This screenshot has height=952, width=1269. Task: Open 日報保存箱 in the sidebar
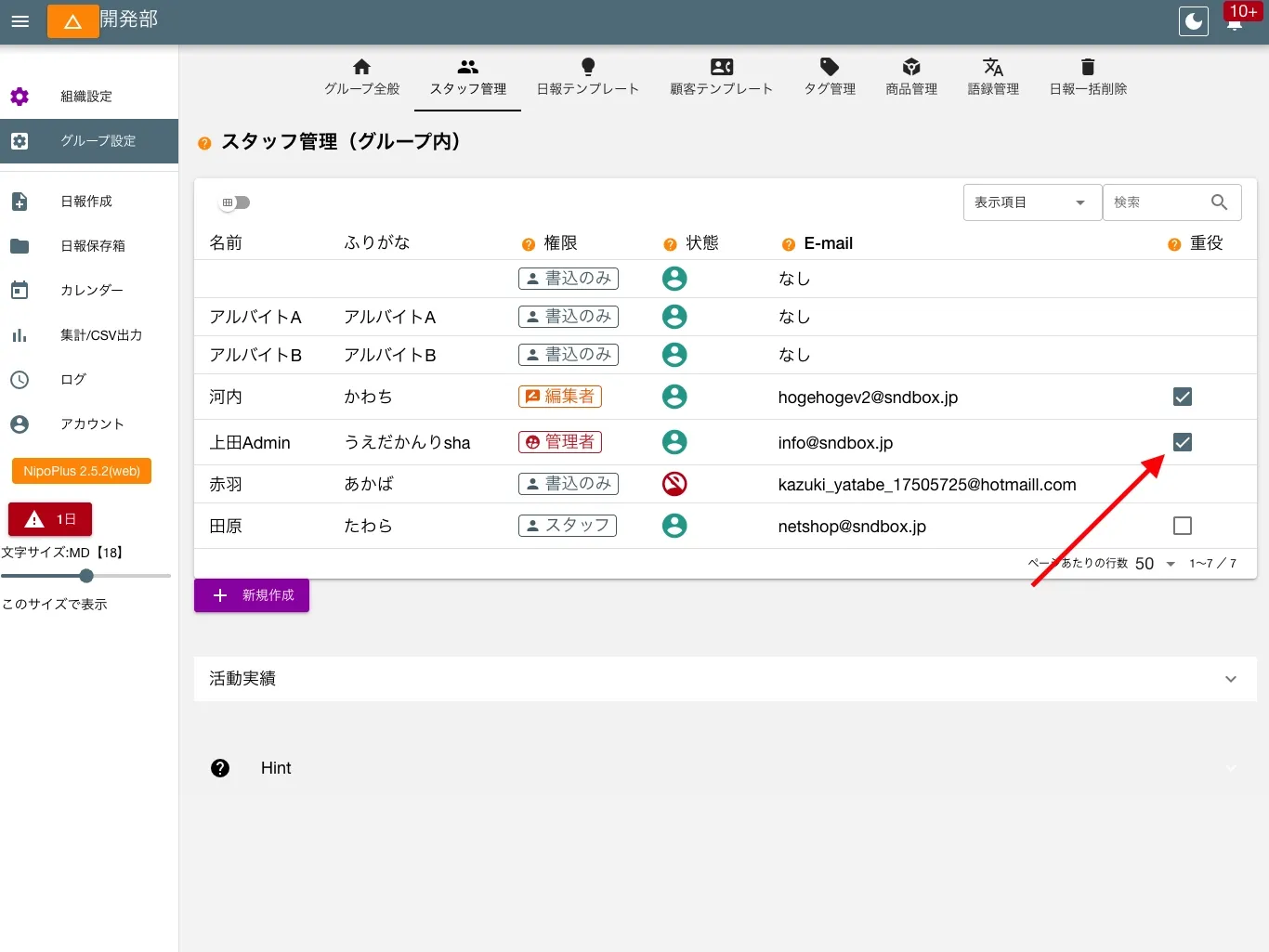coord(89,246)
